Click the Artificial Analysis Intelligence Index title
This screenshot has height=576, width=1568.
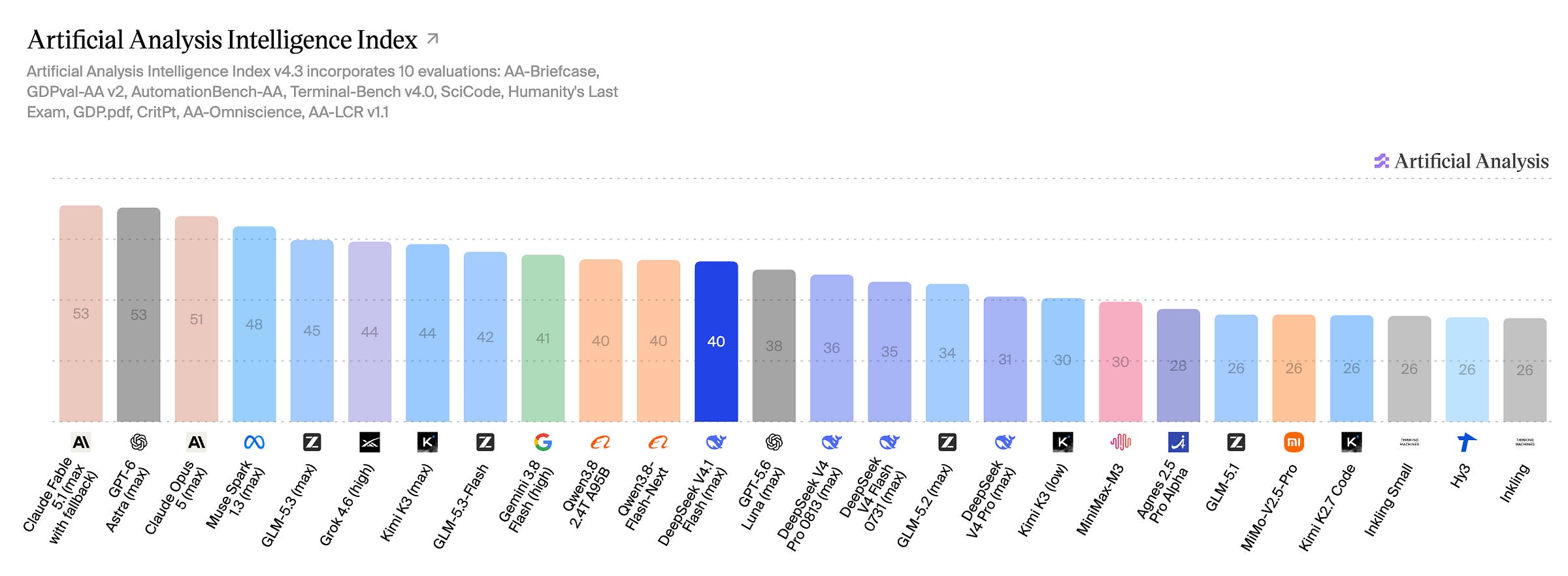[222, 40]
